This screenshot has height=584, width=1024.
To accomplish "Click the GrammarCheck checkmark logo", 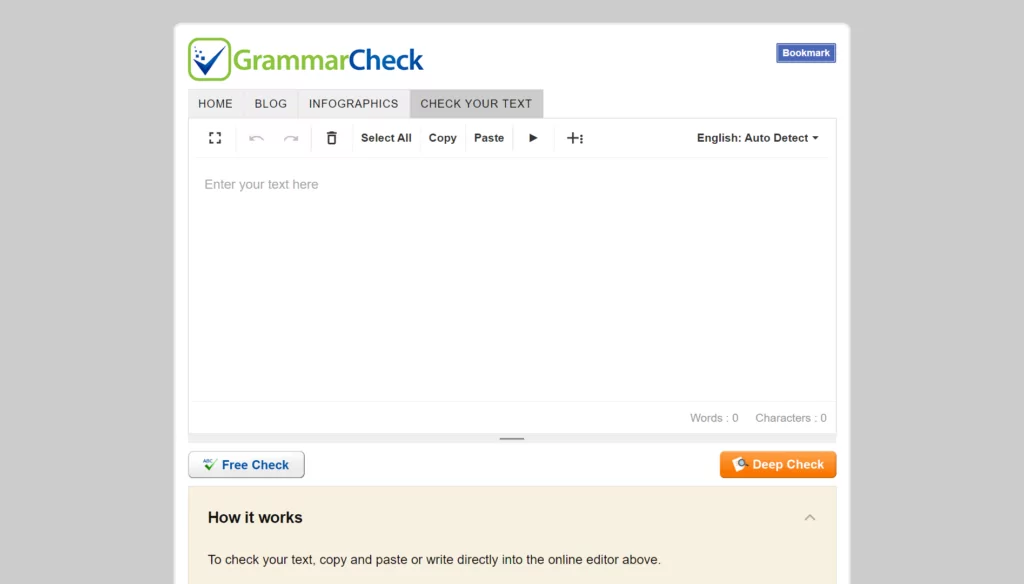I will click(x=209, y=60).
